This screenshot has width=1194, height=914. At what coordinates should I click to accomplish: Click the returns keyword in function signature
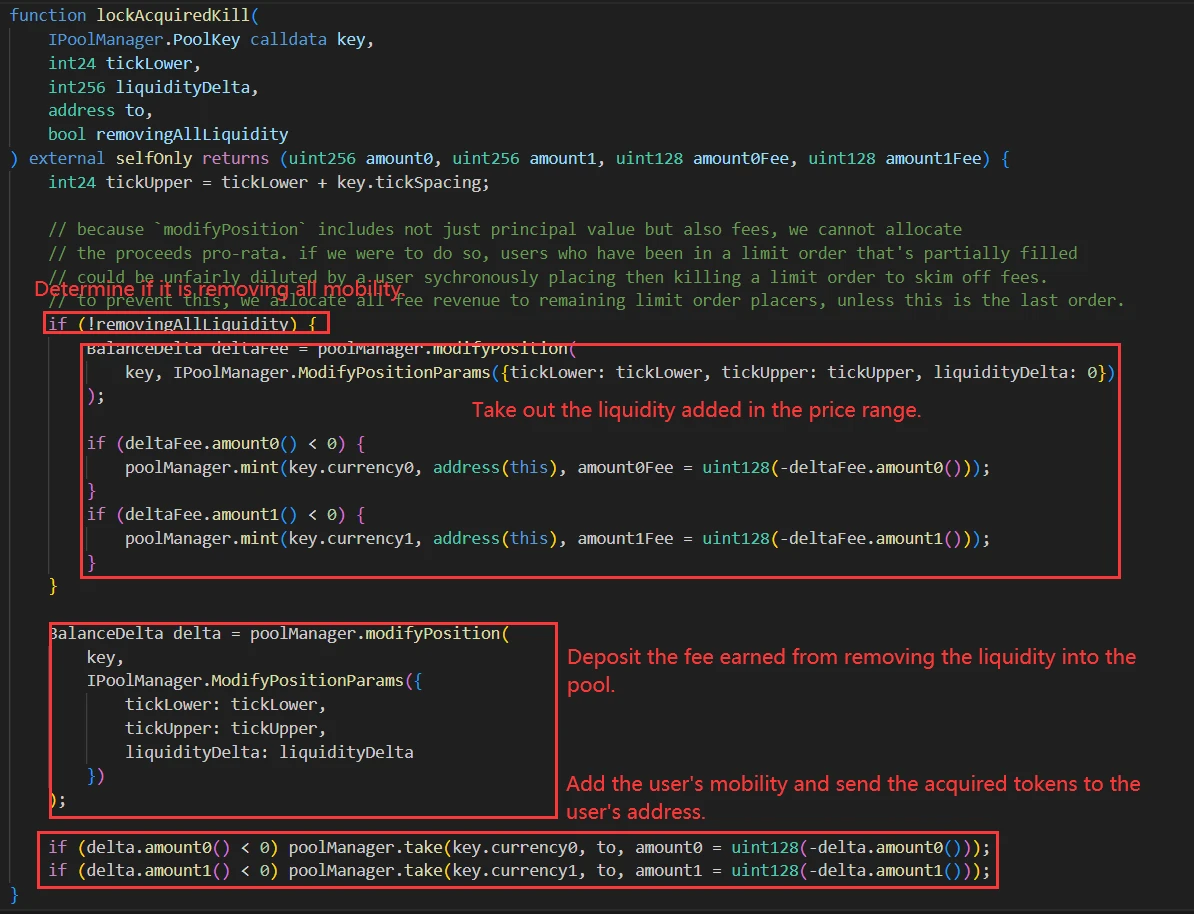pyautogui.click(x=236, y=158)
